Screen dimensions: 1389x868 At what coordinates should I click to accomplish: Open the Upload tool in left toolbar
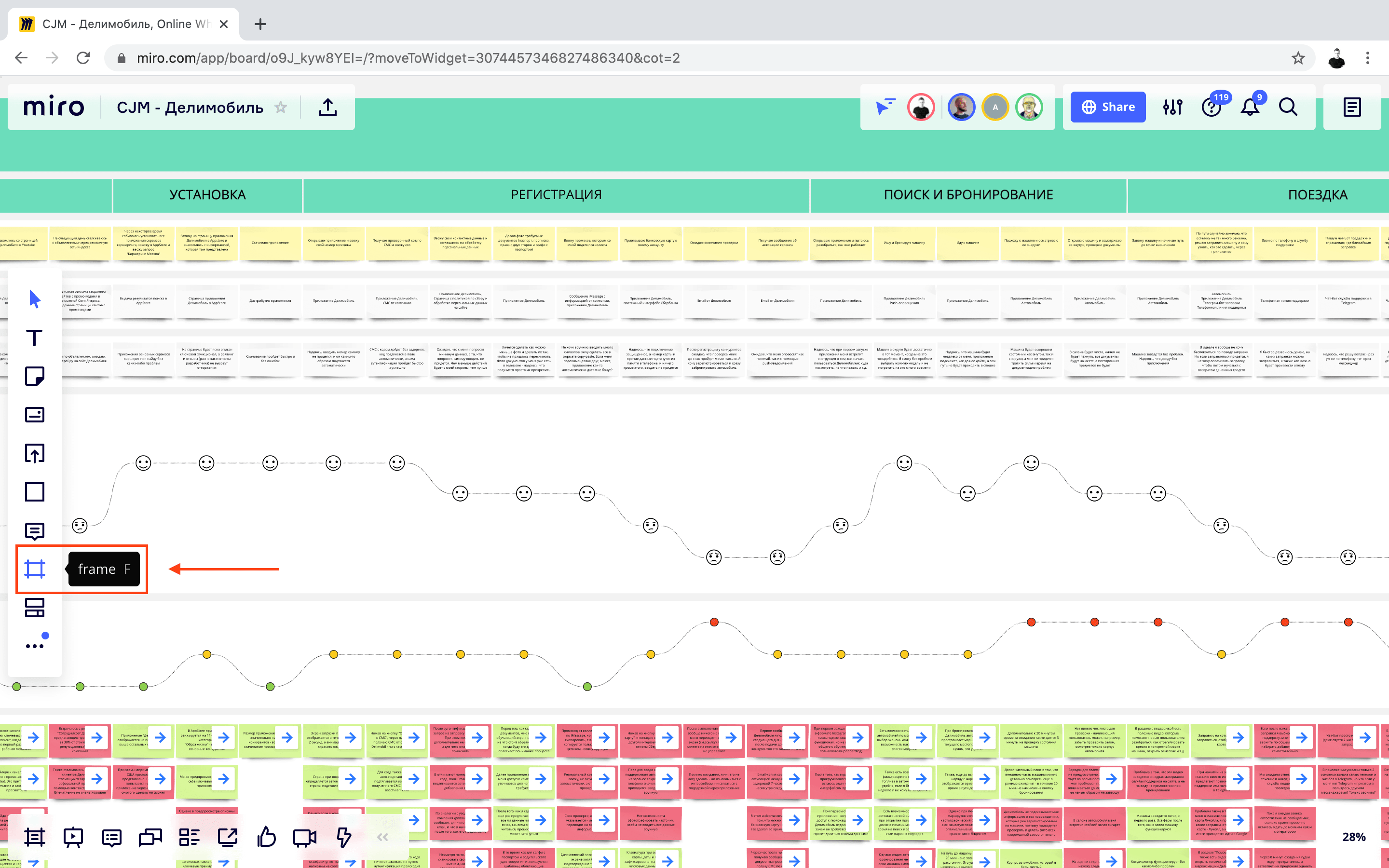click(34, 453)
